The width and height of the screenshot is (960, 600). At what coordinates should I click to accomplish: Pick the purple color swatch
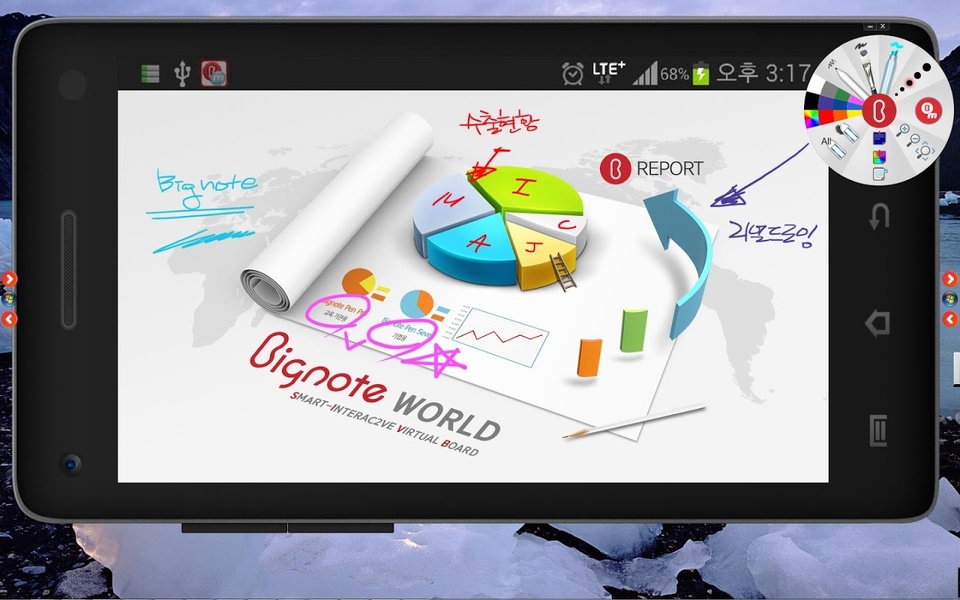[x=826, y=103]
